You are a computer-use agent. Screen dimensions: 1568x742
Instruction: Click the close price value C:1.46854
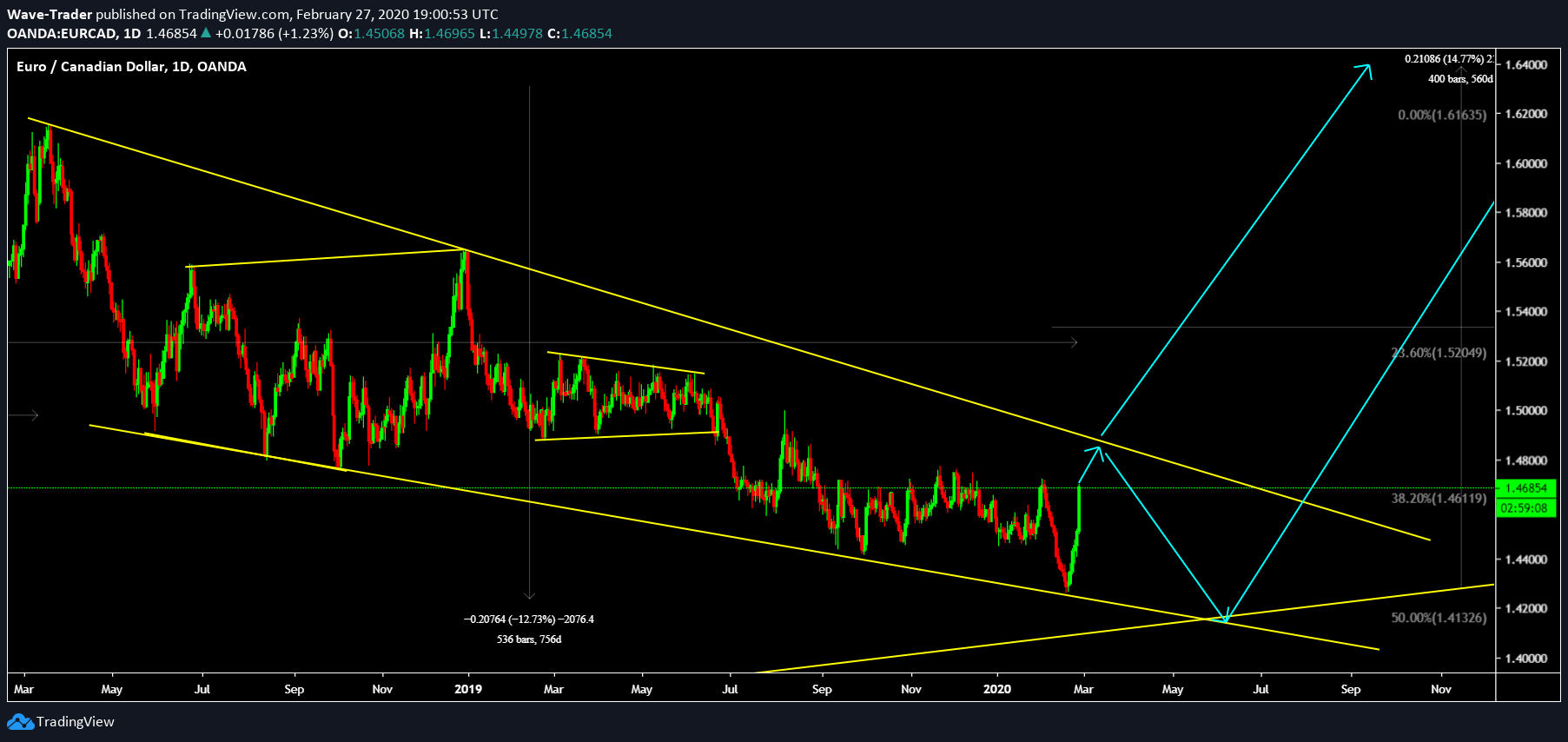pos(579,34)
